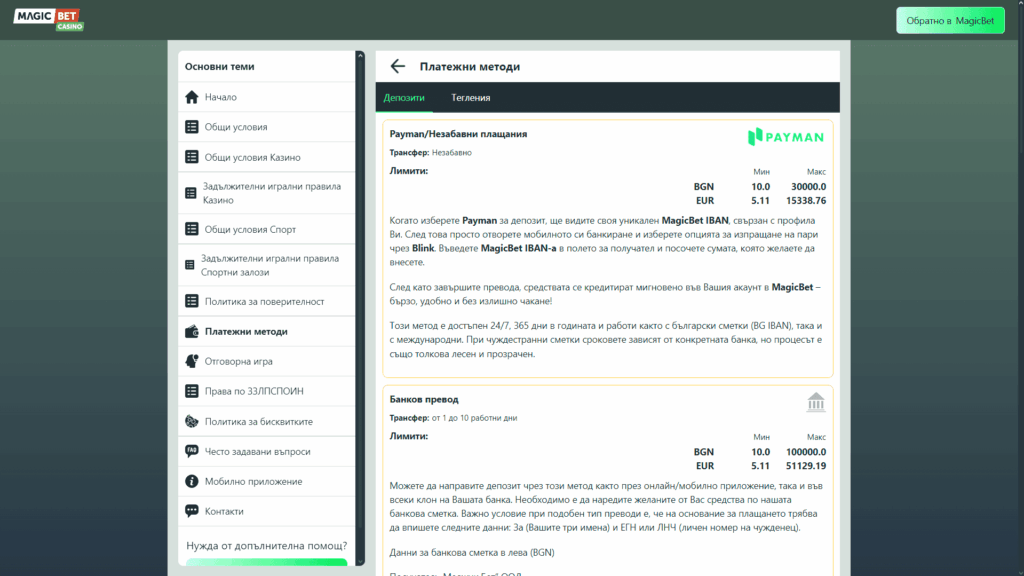
Task: Click the sidebar vertical scrollbar
Action: 360,300
